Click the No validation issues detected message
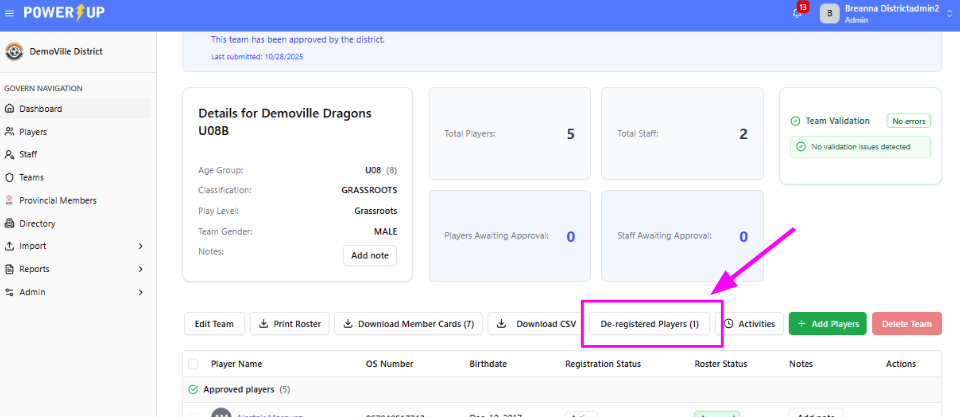The width and height of the screenshot is (960, 417). click(860, 147)
